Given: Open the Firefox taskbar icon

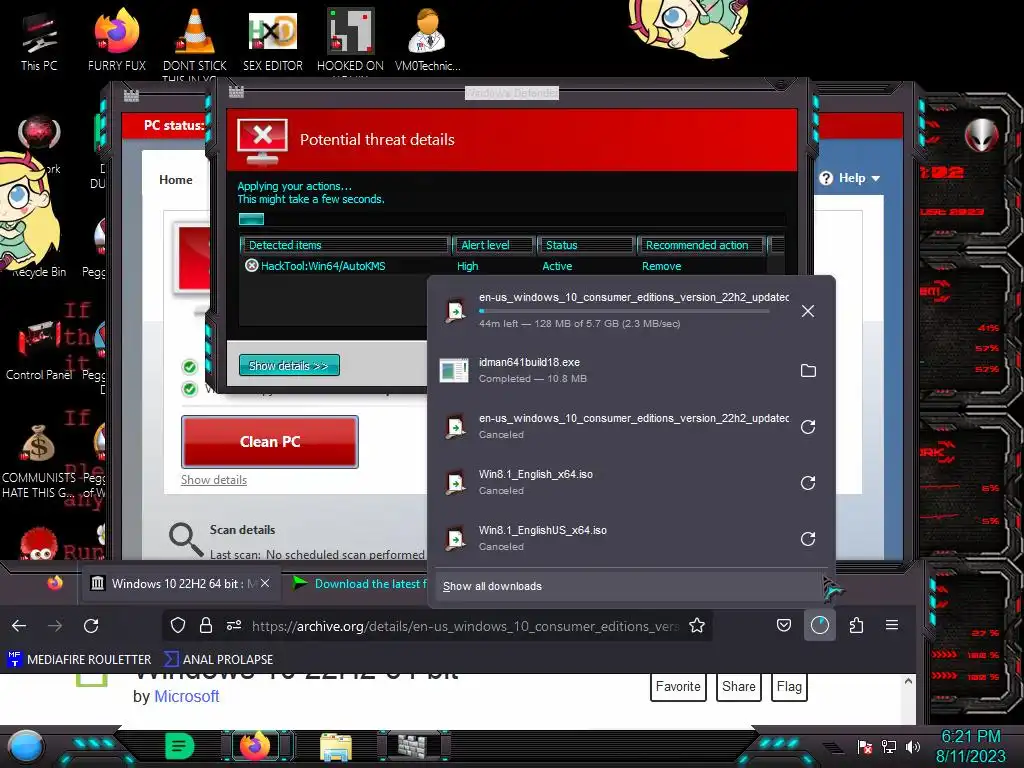Looking at the screenshot, I should [255, 746].
